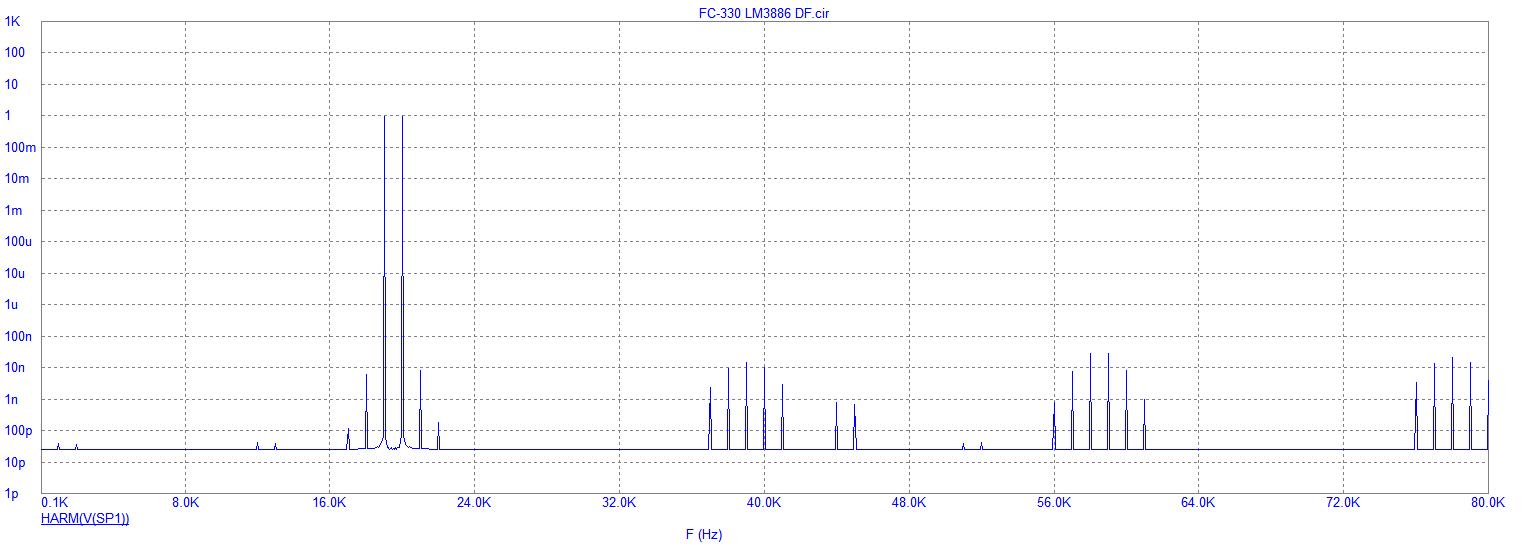This screenshot has width=1523, height=555.
Task: Click the 0.1K frequency axis label
Action: point(54,503)
